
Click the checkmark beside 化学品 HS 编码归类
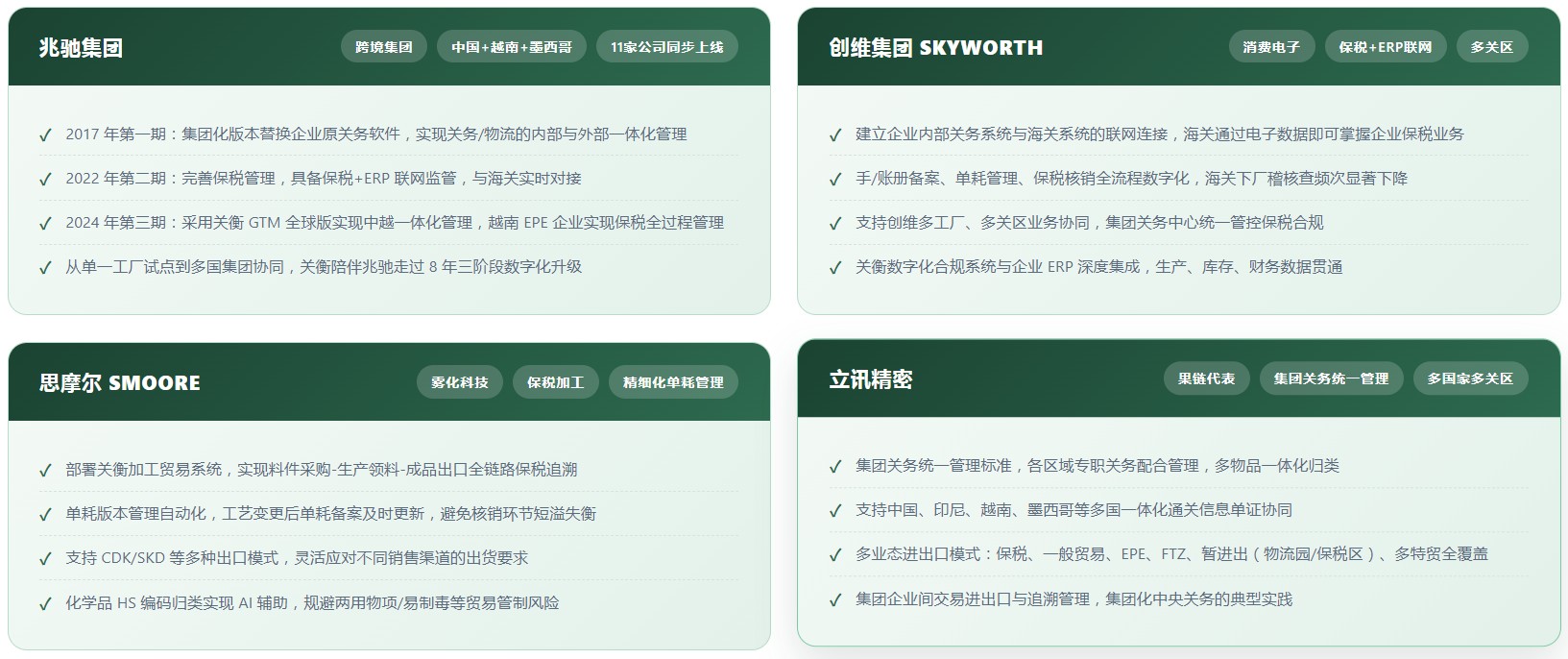pos(45,604)
